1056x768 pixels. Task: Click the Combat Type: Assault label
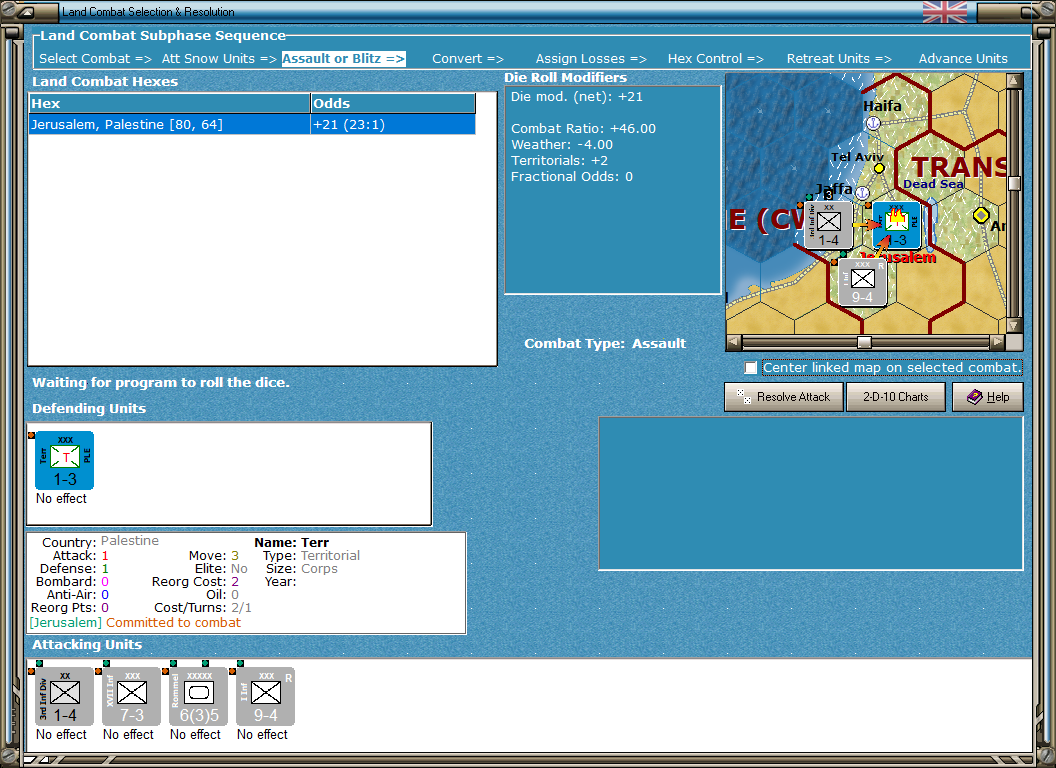605,343
